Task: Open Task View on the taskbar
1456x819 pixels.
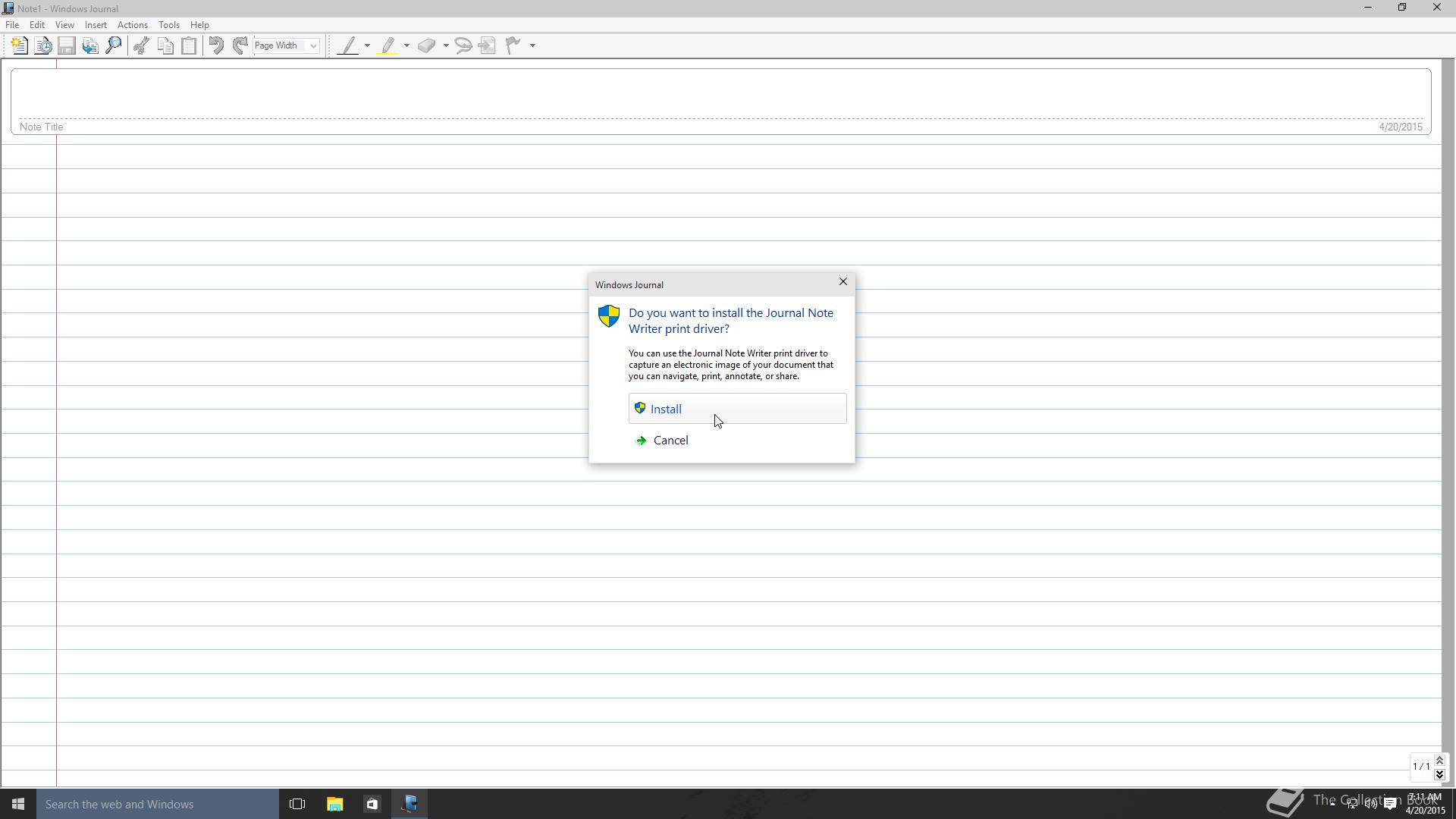Action: [x=297, y=804]
